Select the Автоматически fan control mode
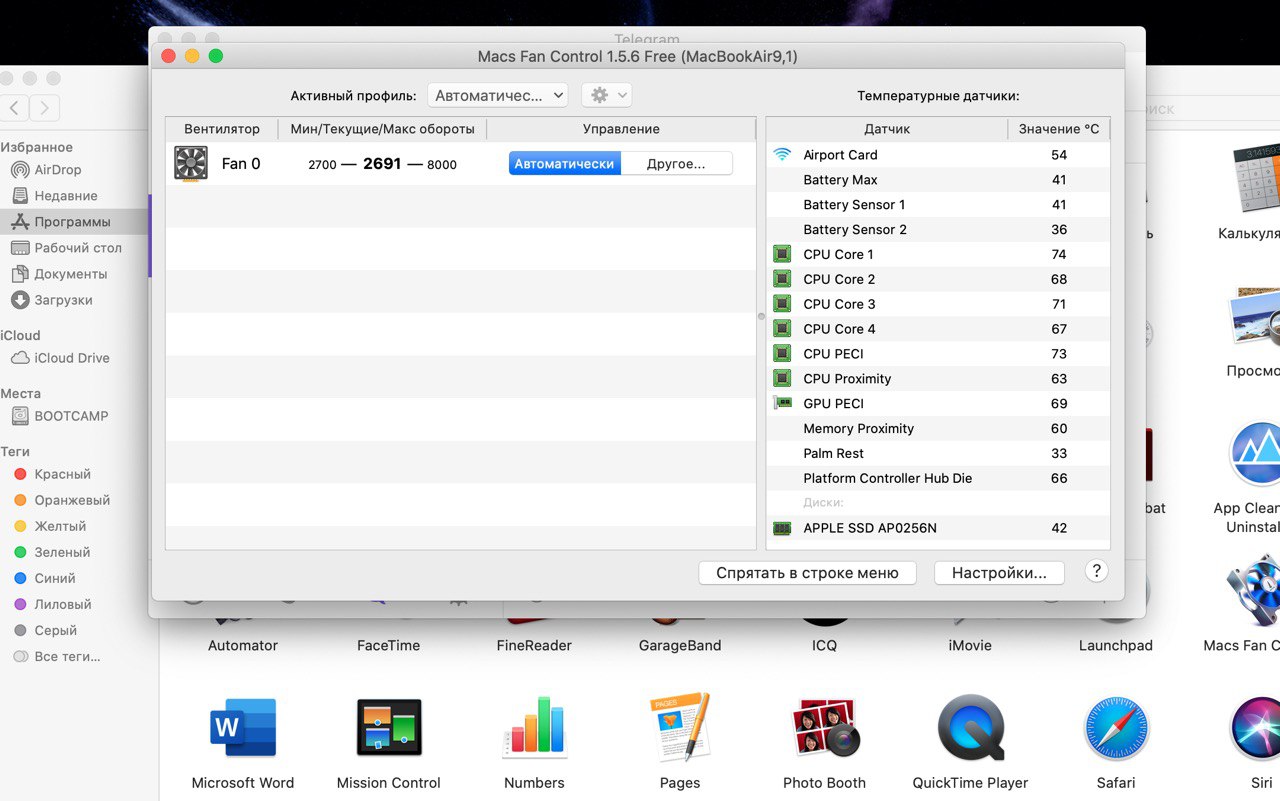This screenshot has height=801, width=1280. 564,164
